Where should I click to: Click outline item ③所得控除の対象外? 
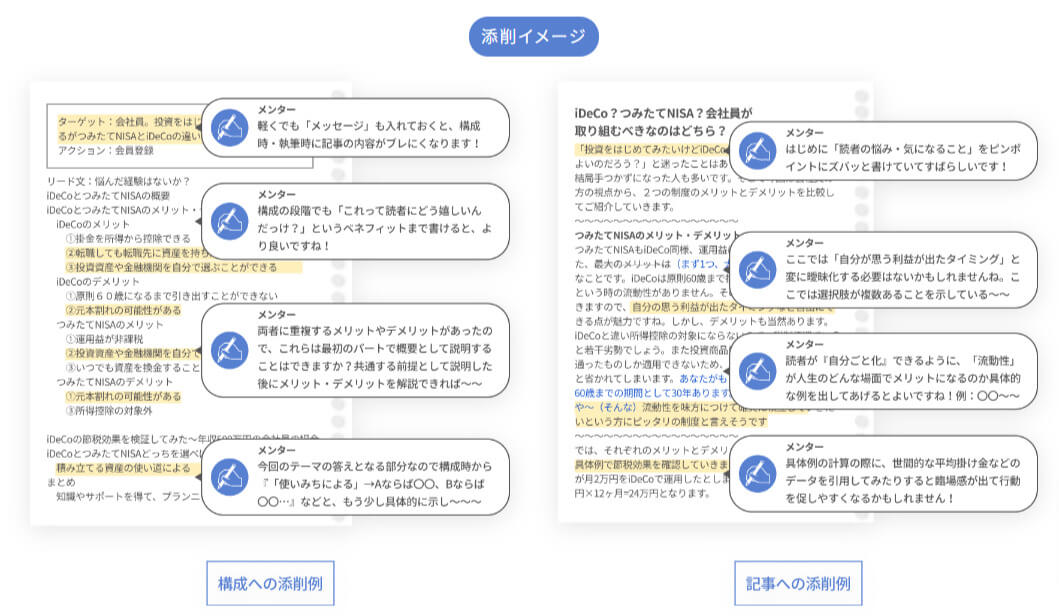[x=109, y=411]
